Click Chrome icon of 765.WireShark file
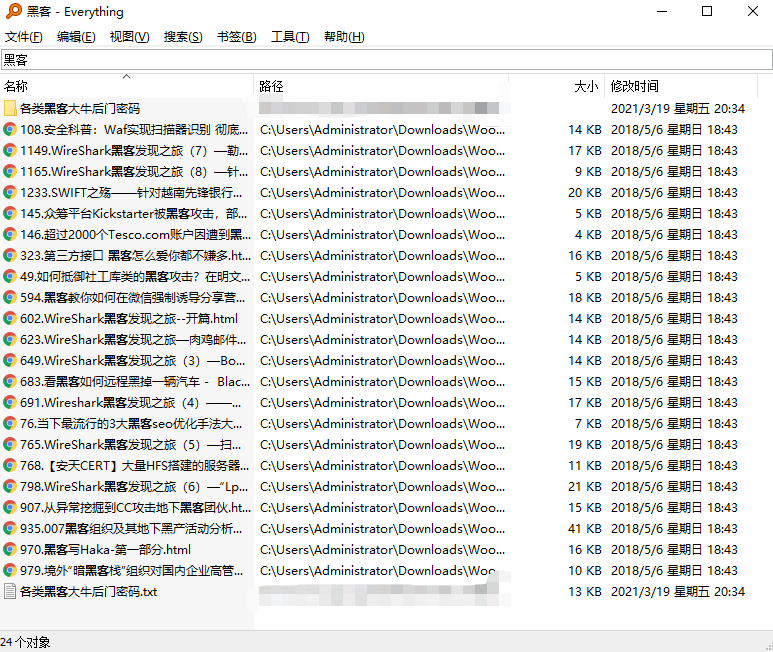The height and width of the screenshot is (652, 773). click(9, 445)
